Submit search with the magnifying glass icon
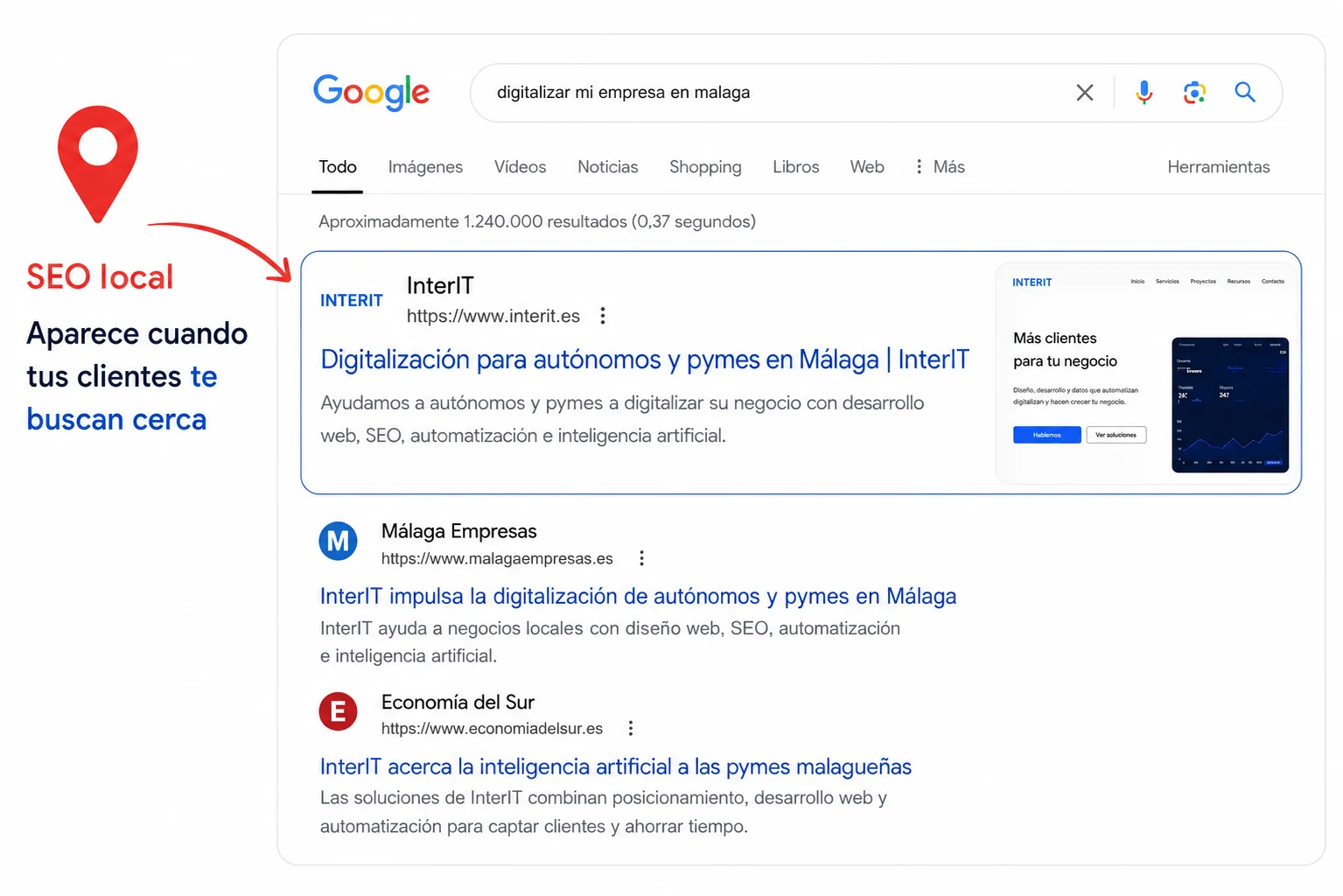1343x896 pixels. click(1245, 92)
